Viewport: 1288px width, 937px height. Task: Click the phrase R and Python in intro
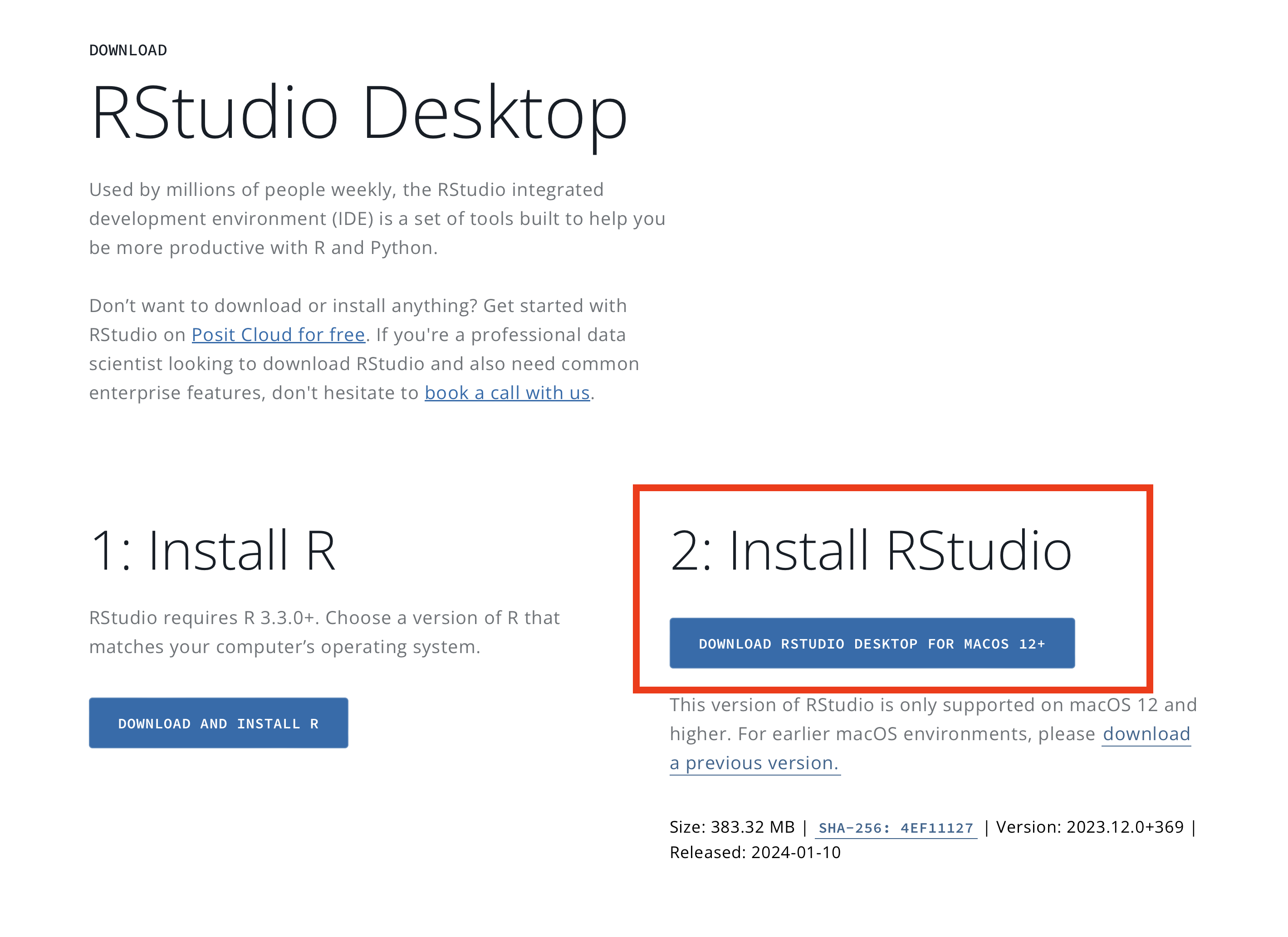tap(375, 248)
